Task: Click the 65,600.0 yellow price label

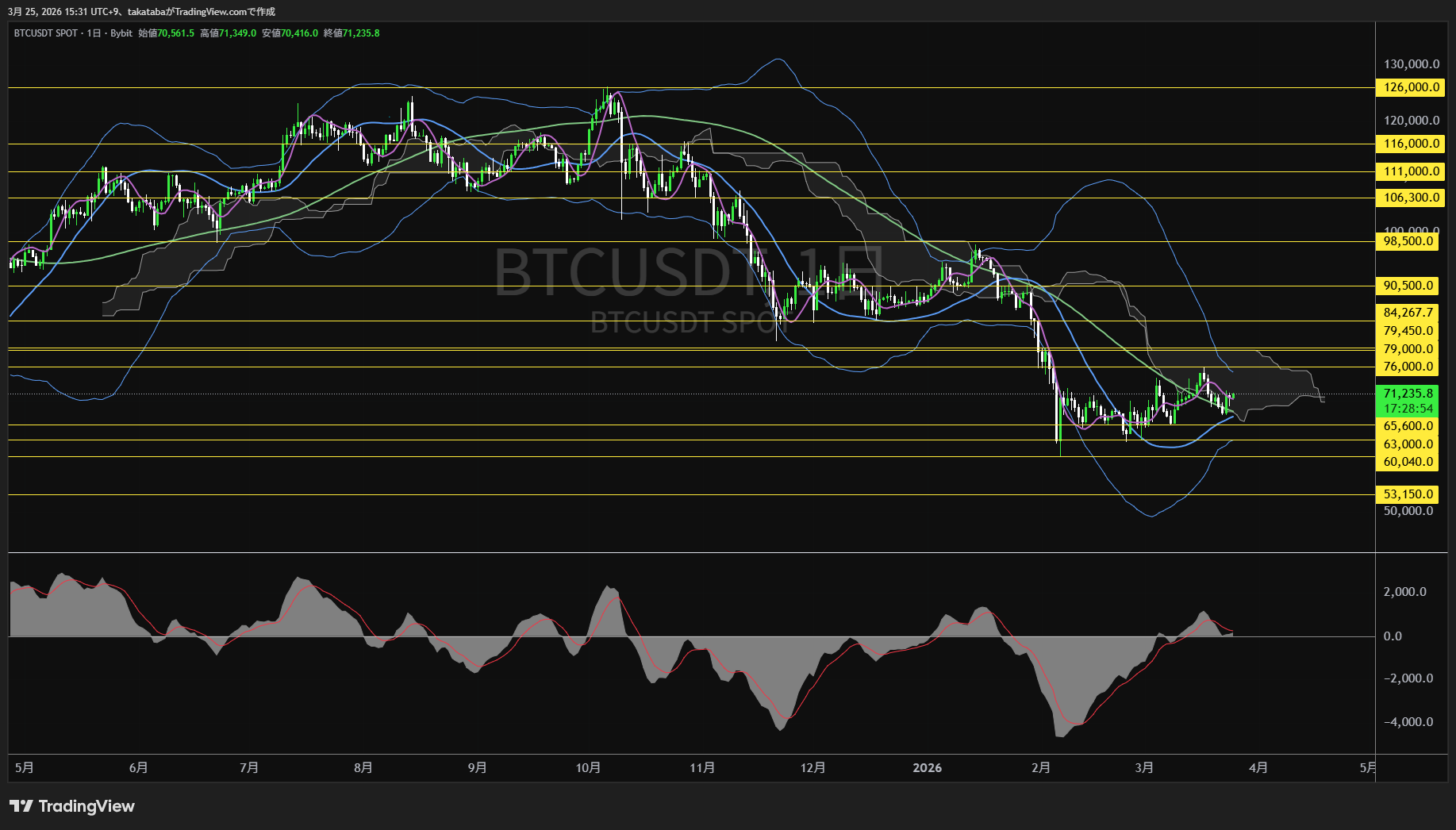Action: point(1408,426)
